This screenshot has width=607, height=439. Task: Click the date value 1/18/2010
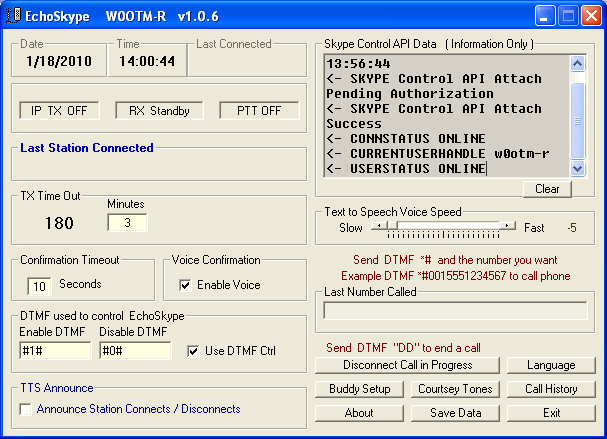pos(59,61)
